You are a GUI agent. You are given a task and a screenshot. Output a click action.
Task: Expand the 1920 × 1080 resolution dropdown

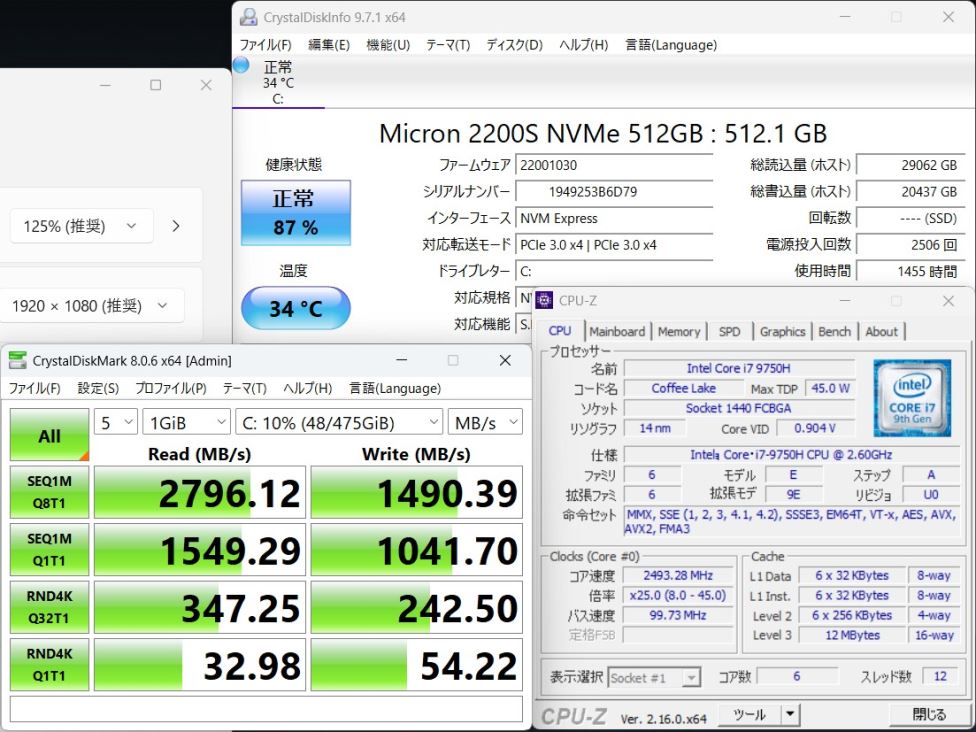[97, 306]
